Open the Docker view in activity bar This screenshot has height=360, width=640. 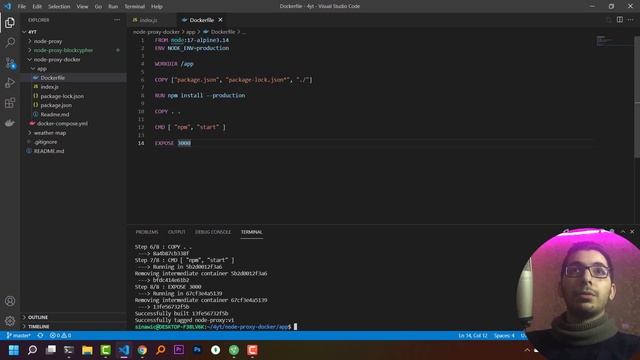10,123
